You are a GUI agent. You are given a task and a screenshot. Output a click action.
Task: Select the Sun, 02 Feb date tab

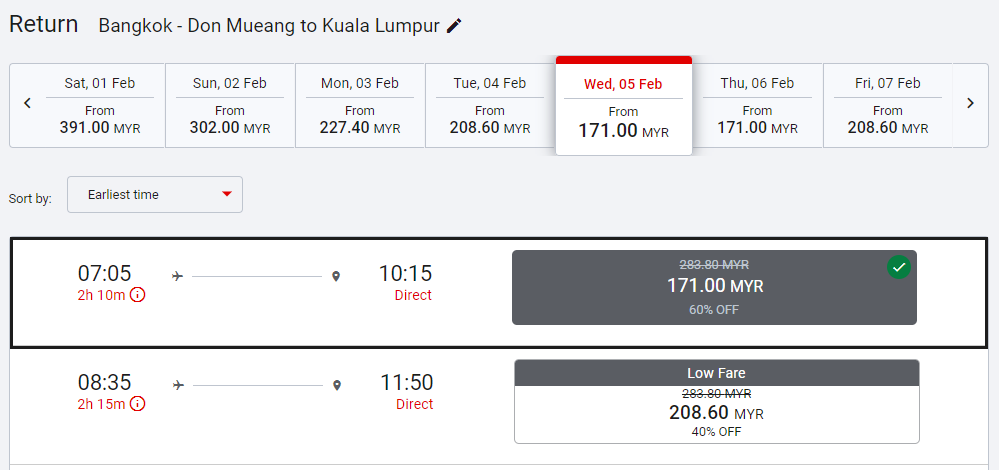(x=230, y=106)
